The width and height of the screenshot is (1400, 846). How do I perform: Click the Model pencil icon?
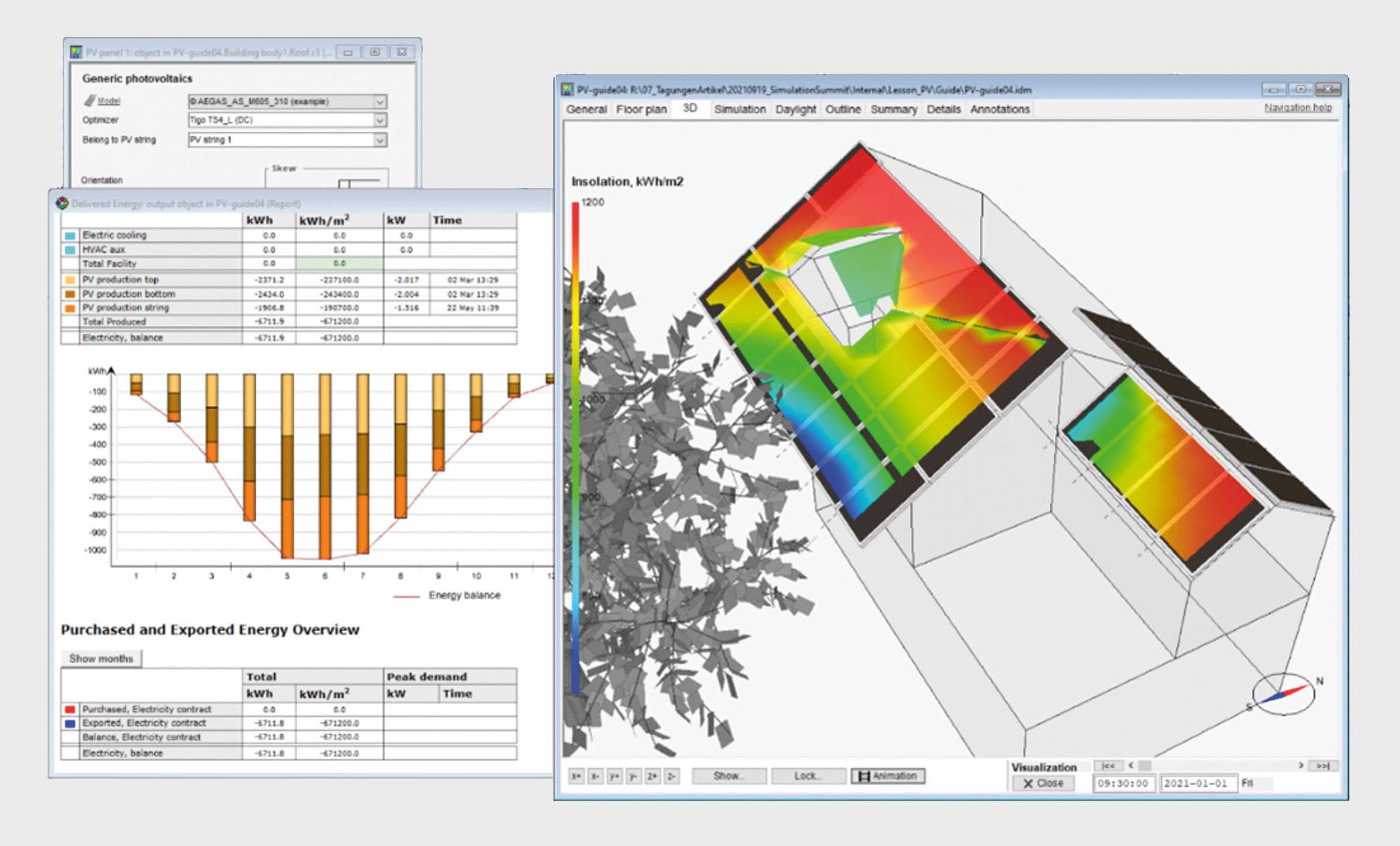90,101
